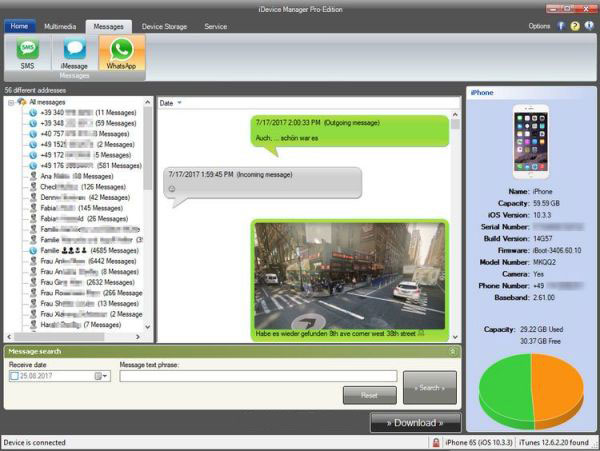Click the Download button
The image size is (600, 451).
coord(415,423)
